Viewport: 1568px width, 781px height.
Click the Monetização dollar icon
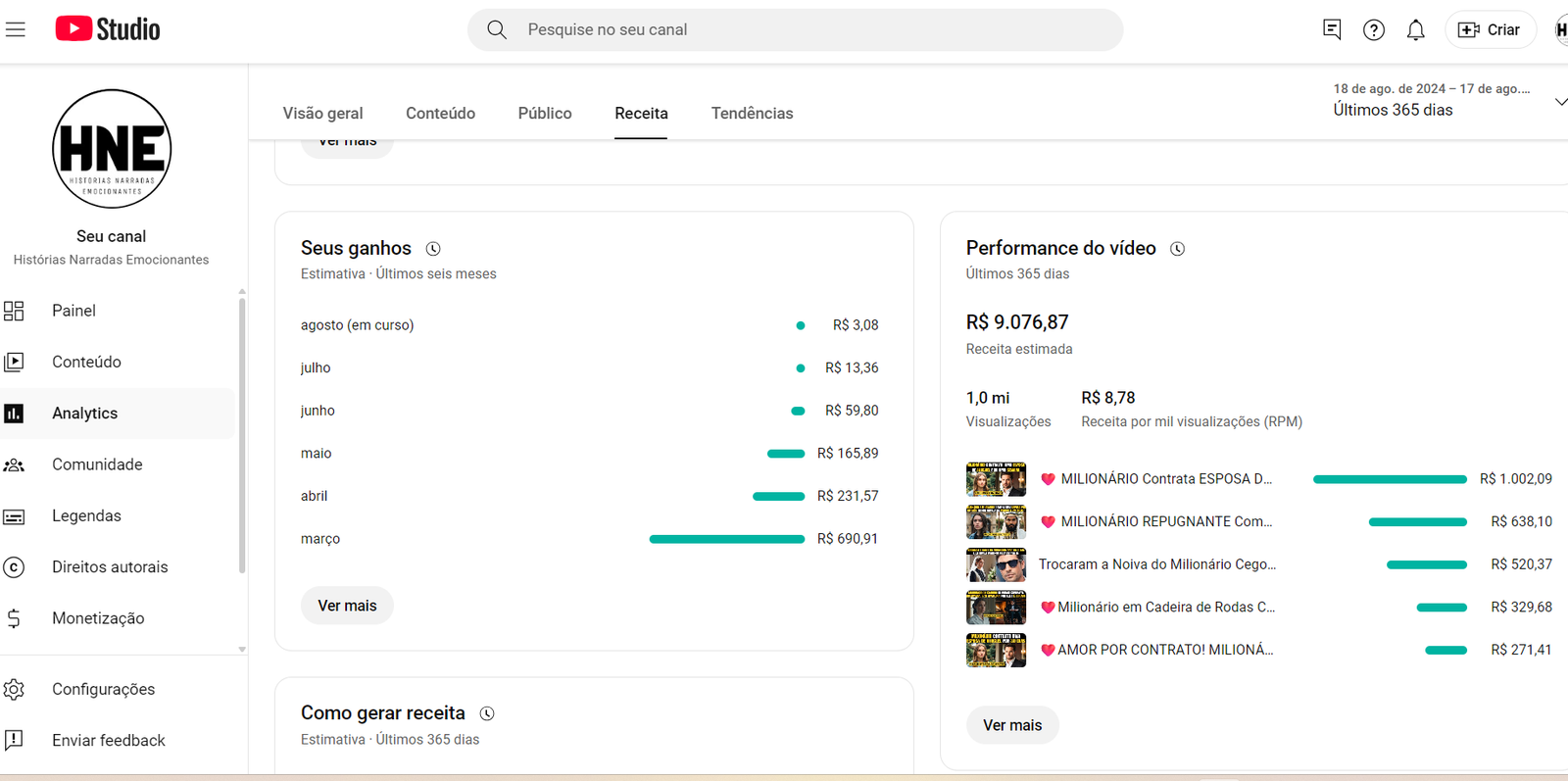(14, 618)
